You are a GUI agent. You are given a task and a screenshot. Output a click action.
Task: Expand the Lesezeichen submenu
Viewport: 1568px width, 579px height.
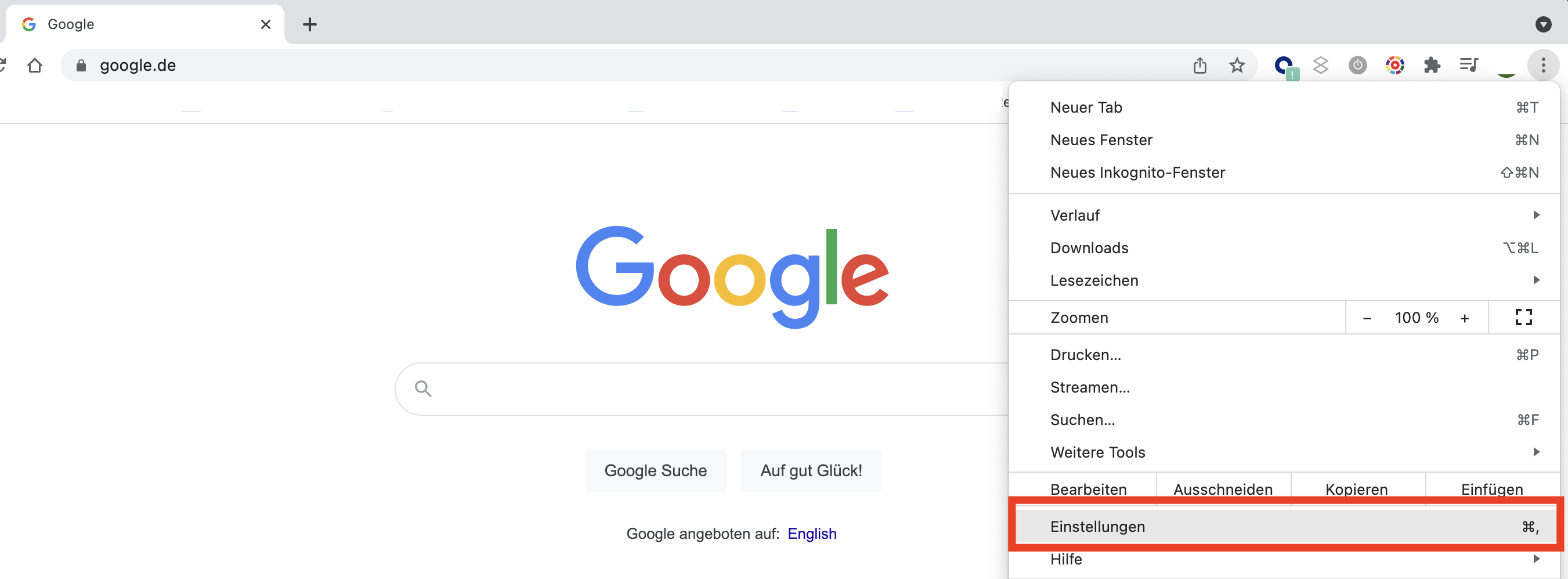point(1283,280)
